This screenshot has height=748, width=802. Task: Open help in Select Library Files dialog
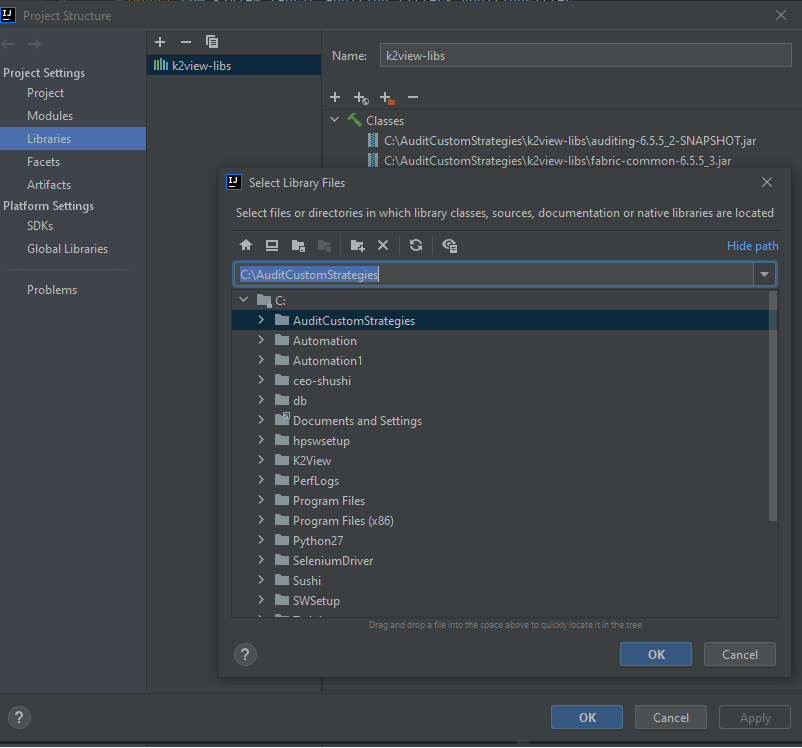(245, 655)
